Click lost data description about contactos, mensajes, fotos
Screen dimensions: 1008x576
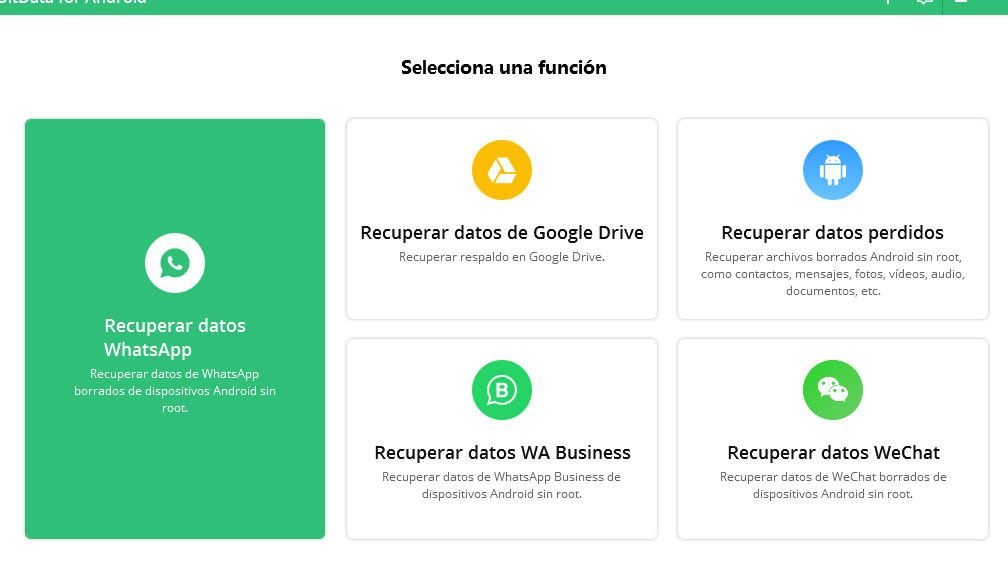tap(833, 274)
